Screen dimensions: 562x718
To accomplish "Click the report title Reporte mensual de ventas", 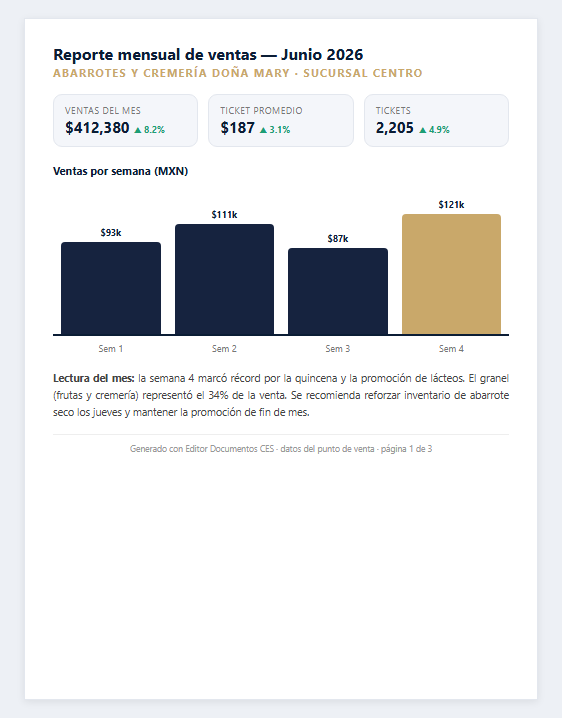I will [155, 54].
